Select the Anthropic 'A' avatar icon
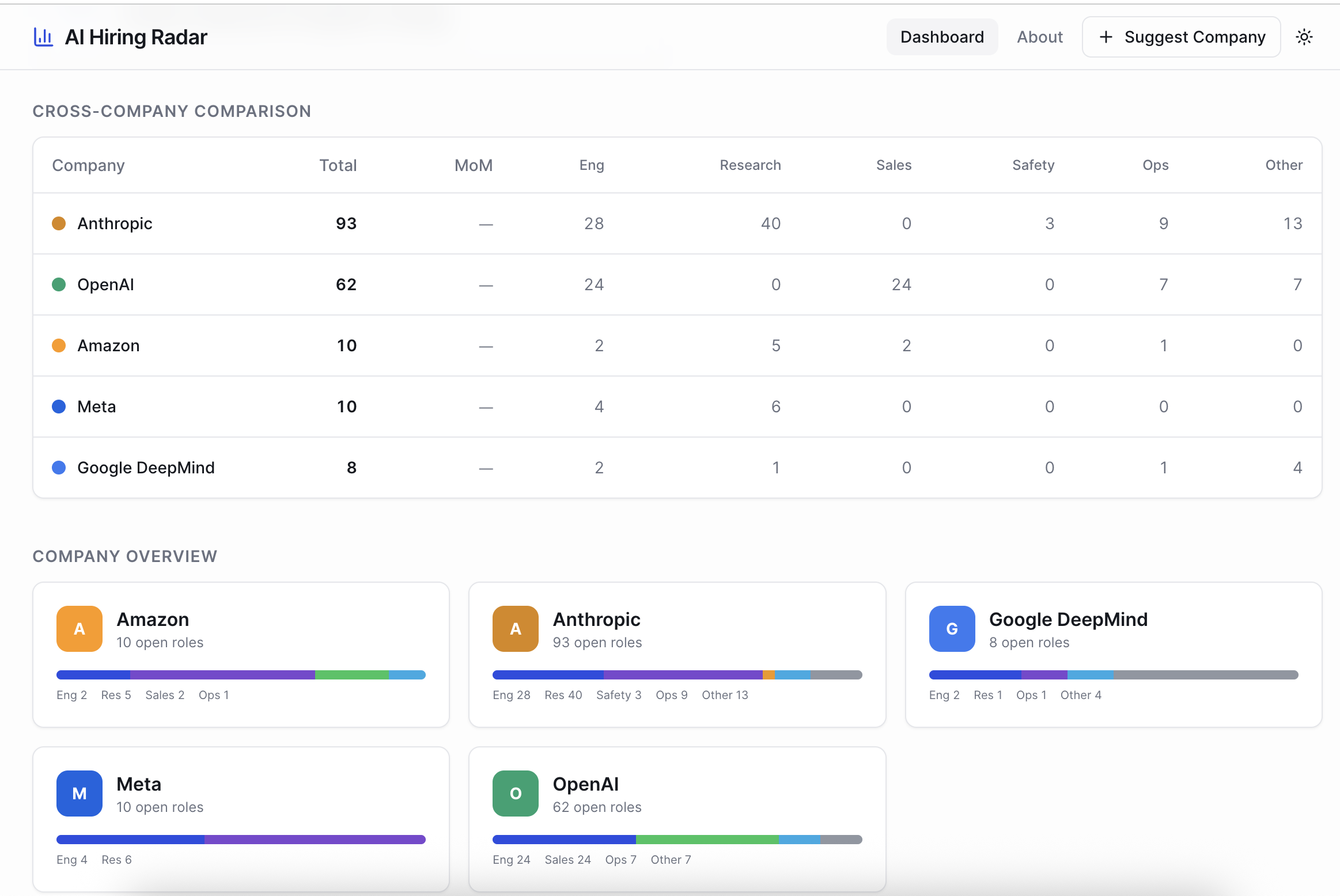The width and height of the screenshot is (1340, 896). pyautogui.click(x=515, y=628)
